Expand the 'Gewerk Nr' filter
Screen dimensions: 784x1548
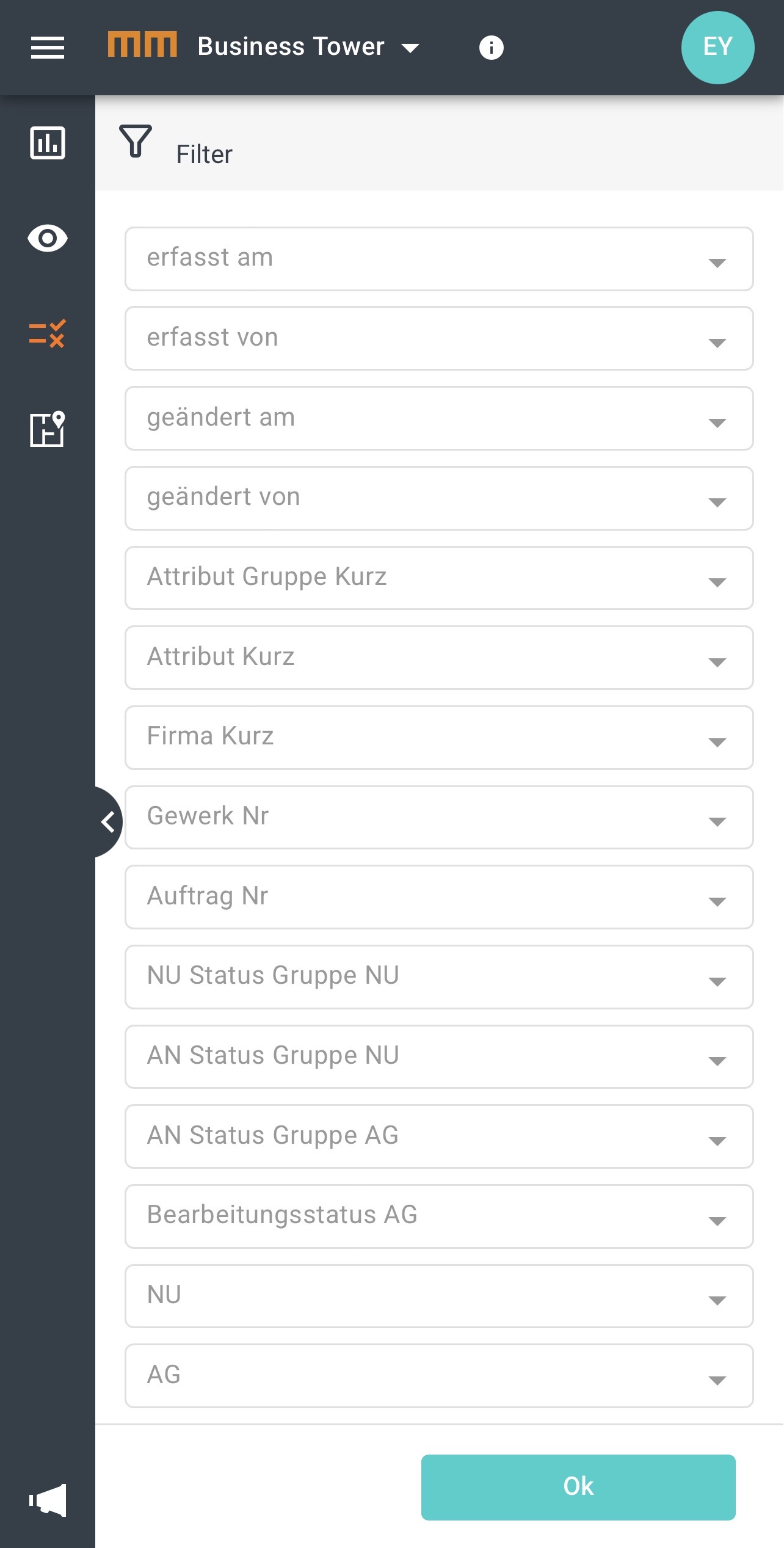[438, 817]
